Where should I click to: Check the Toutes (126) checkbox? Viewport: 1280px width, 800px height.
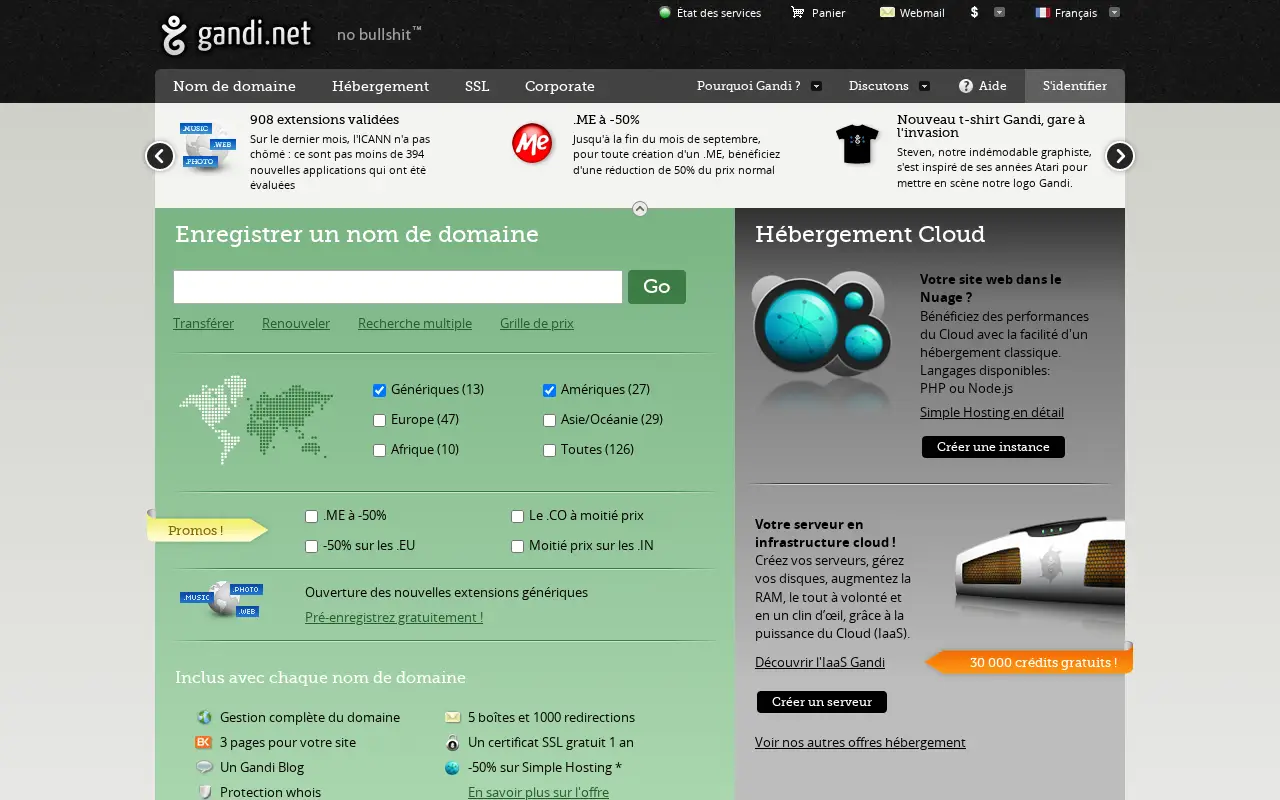549,450
